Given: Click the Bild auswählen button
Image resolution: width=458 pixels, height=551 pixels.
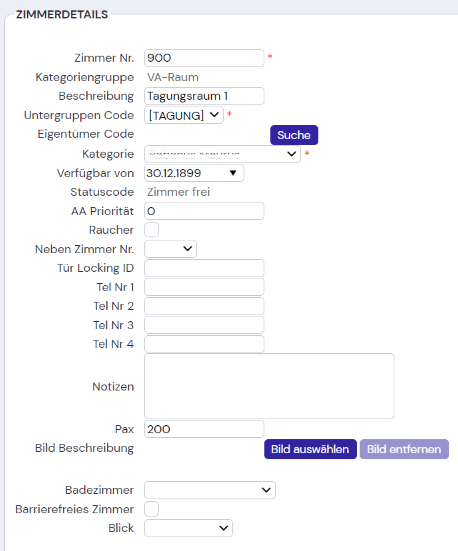Looking at the screenshot, I should coord(310,449).
